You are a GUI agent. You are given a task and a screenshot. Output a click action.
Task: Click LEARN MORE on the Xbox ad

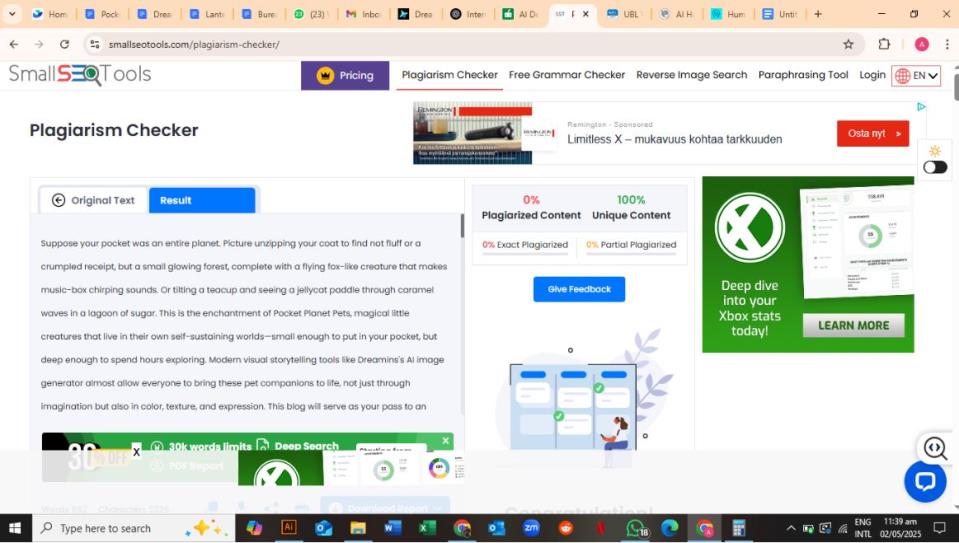click(x=853, y=325)
